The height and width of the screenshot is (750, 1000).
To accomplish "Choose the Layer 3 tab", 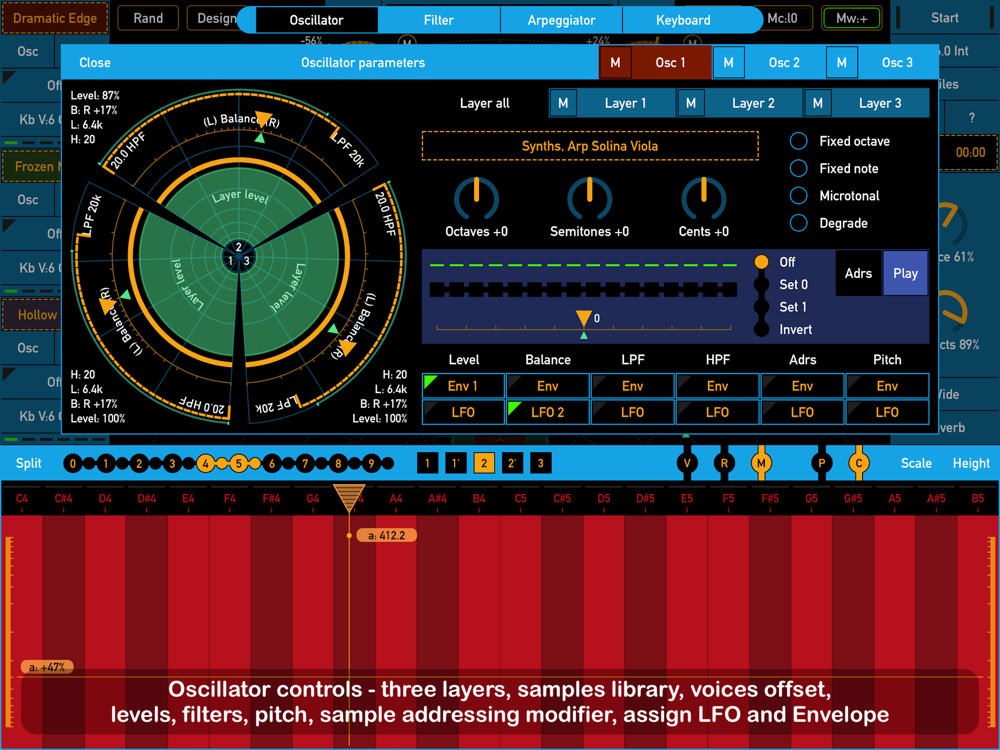I will [880, 103].
